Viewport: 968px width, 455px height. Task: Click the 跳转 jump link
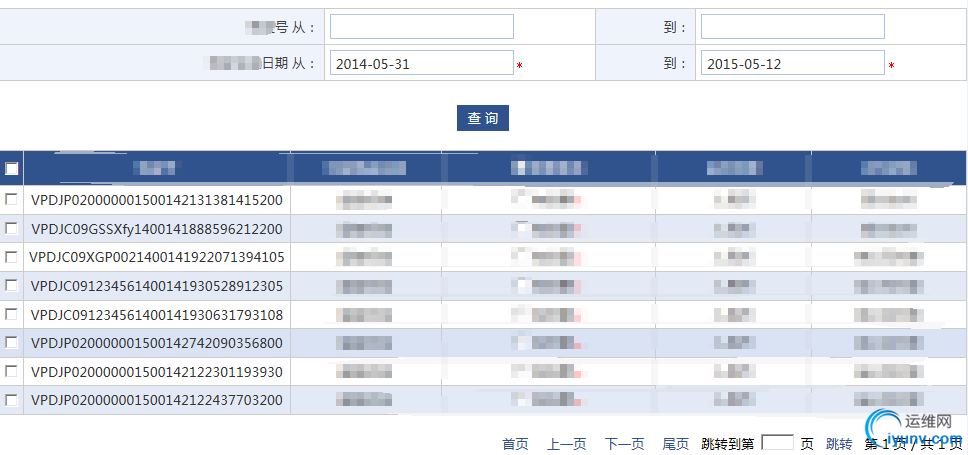pos(839,444)
